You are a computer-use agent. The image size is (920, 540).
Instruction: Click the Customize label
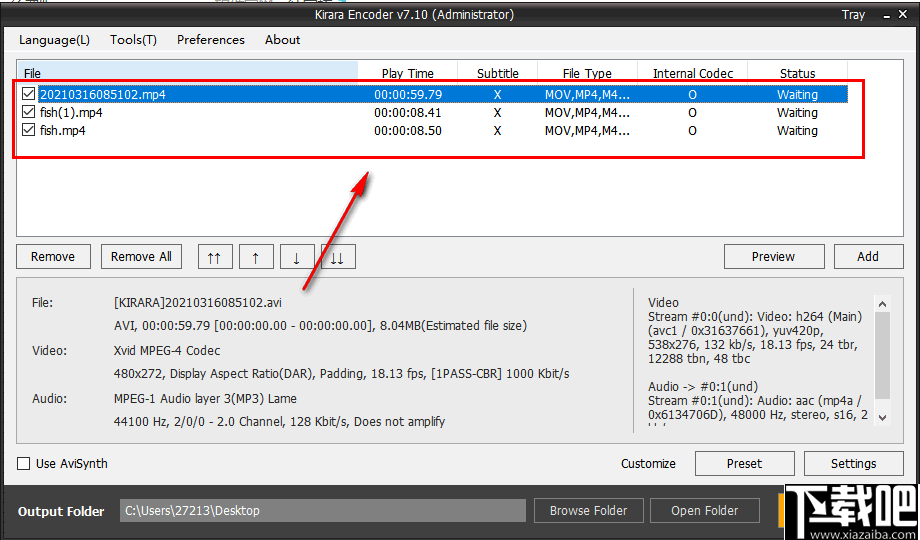point(648,464)
